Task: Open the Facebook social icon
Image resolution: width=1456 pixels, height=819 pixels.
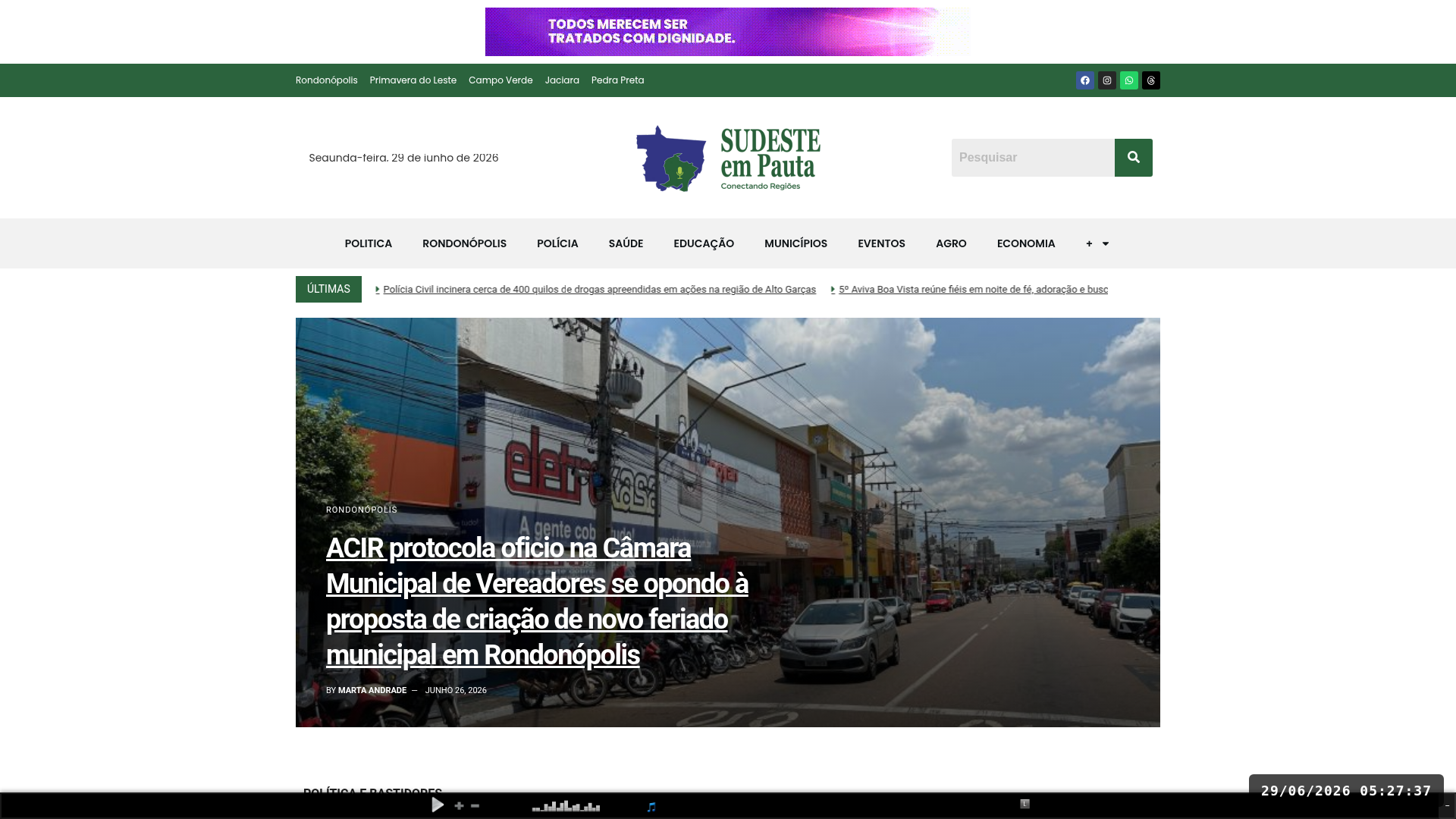Action: 1085,80
